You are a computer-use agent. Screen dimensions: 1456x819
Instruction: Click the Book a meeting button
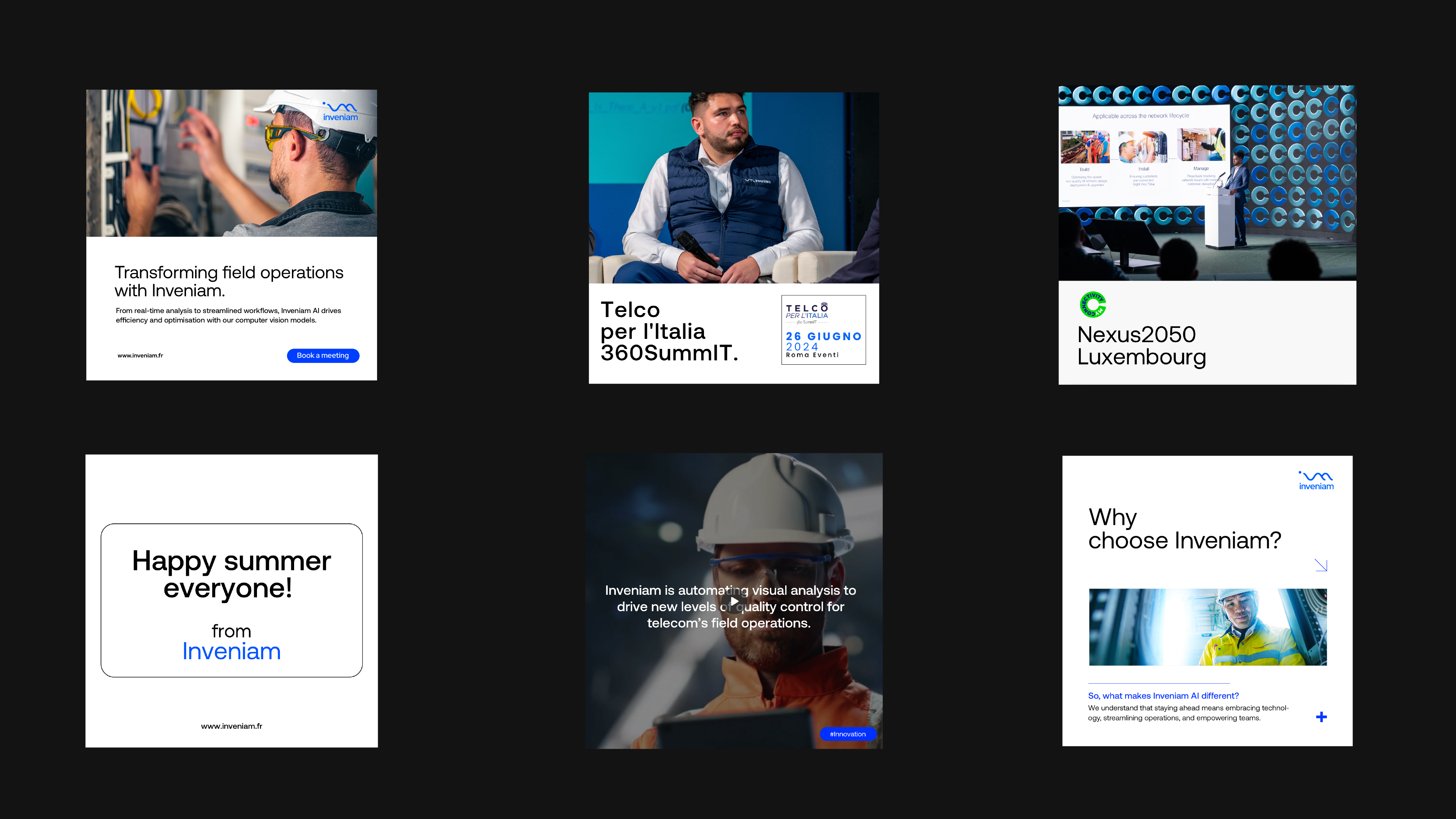coord(323,356)
